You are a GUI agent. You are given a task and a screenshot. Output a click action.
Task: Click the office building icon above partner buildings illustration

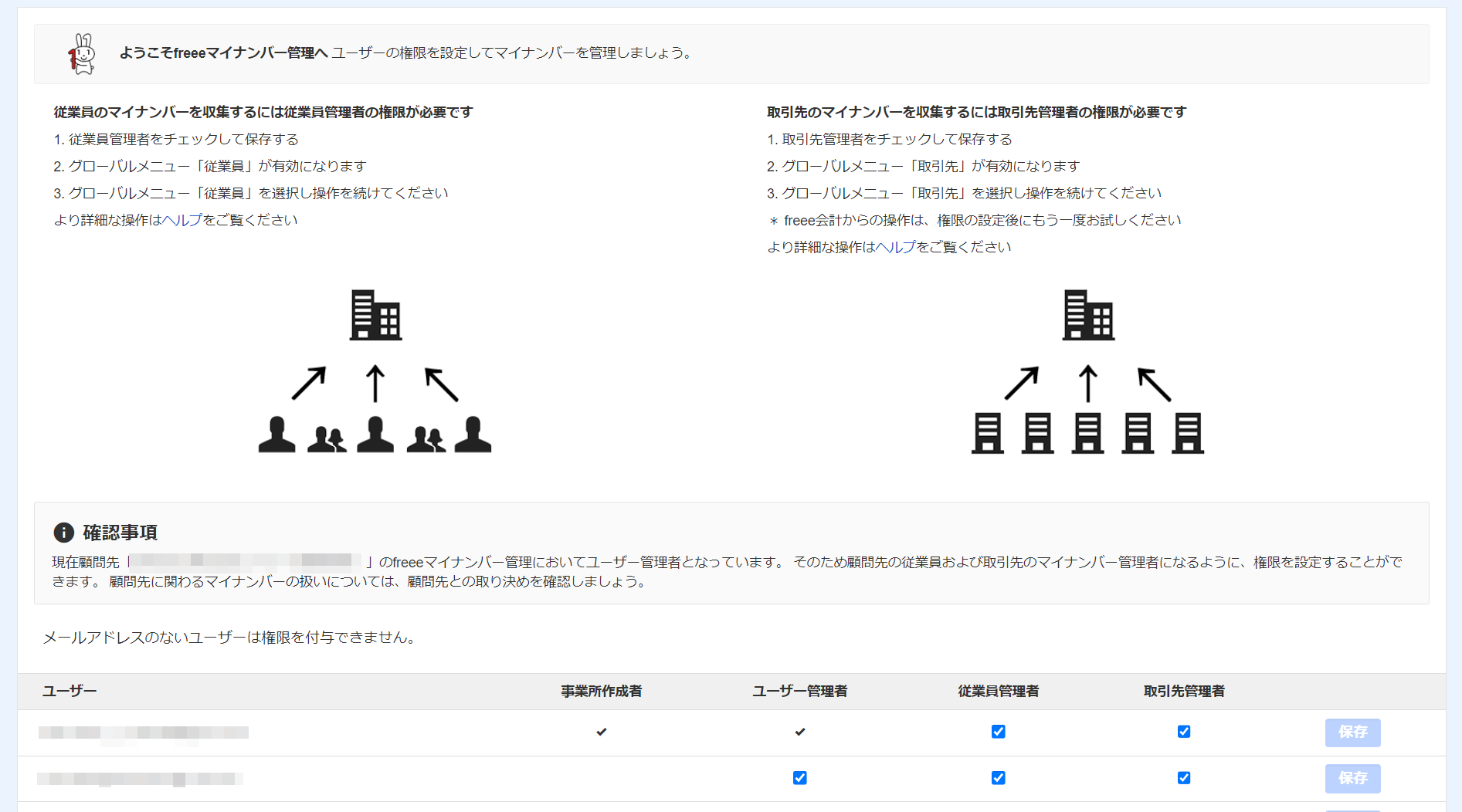point(1088,315)
